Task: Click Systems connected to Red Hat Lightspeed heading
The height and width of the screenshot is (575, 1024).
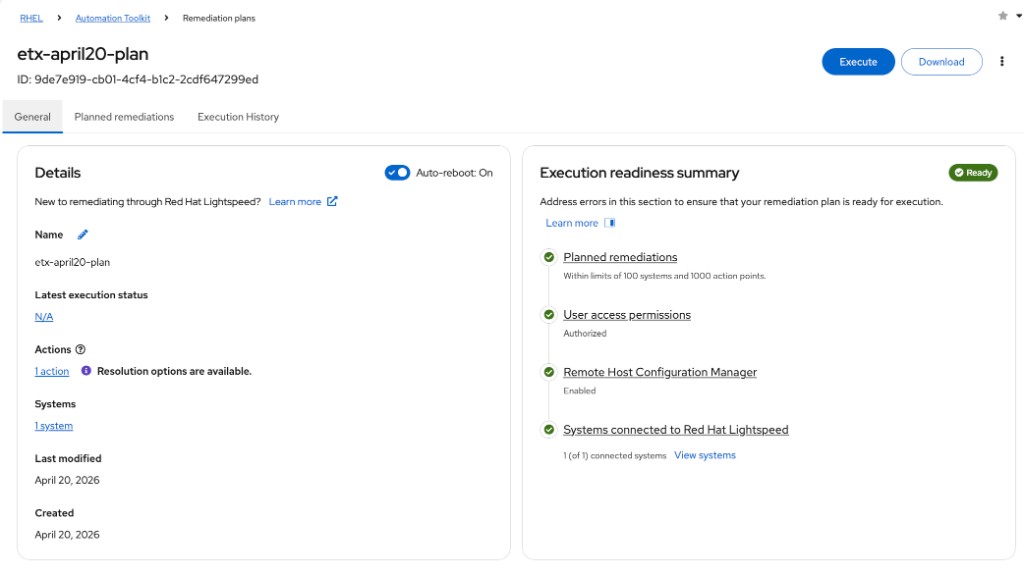Action: coord(675,429)
